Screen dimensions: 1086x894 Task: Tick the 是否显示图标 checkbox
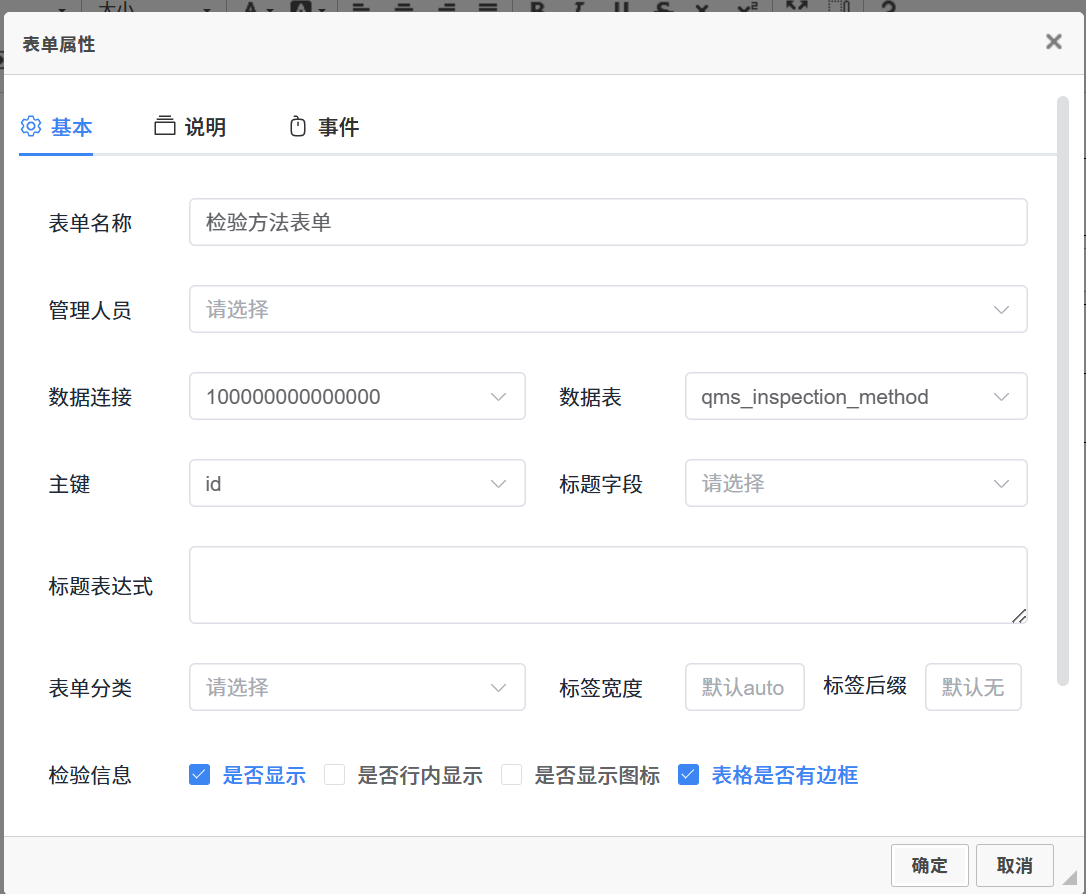(x=512, y=775)
